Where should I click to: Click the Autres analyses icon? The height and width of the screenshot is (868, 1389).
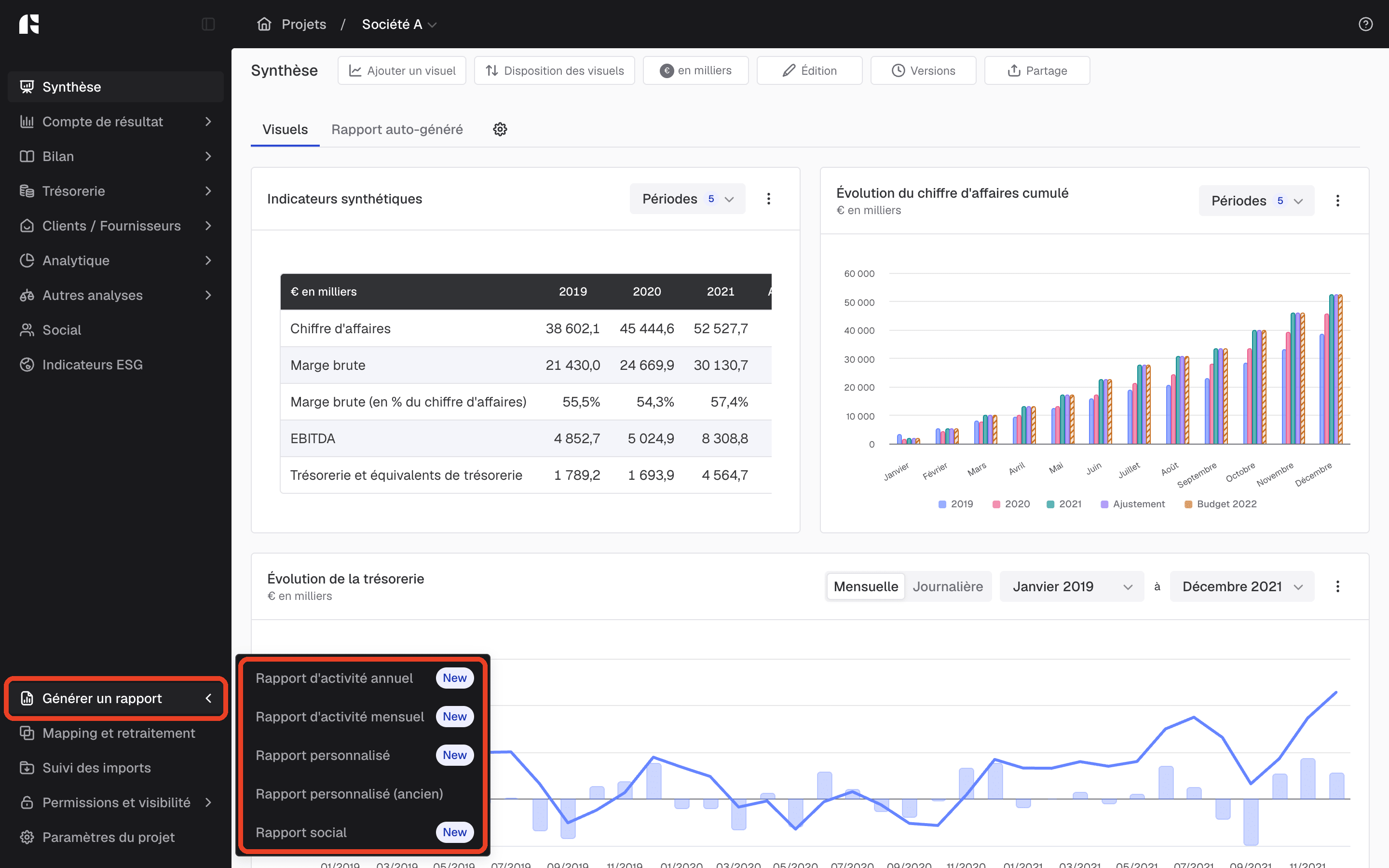pyautogui.click(x=27, y=295)
